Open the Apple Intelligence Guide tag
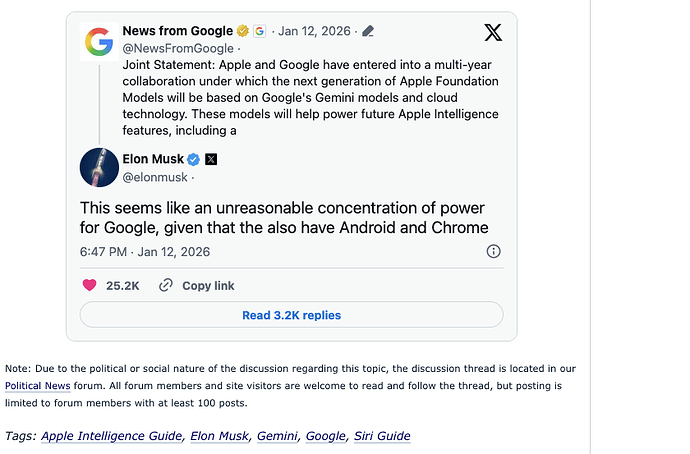The image size is (690, 454). tap(112, 436)
